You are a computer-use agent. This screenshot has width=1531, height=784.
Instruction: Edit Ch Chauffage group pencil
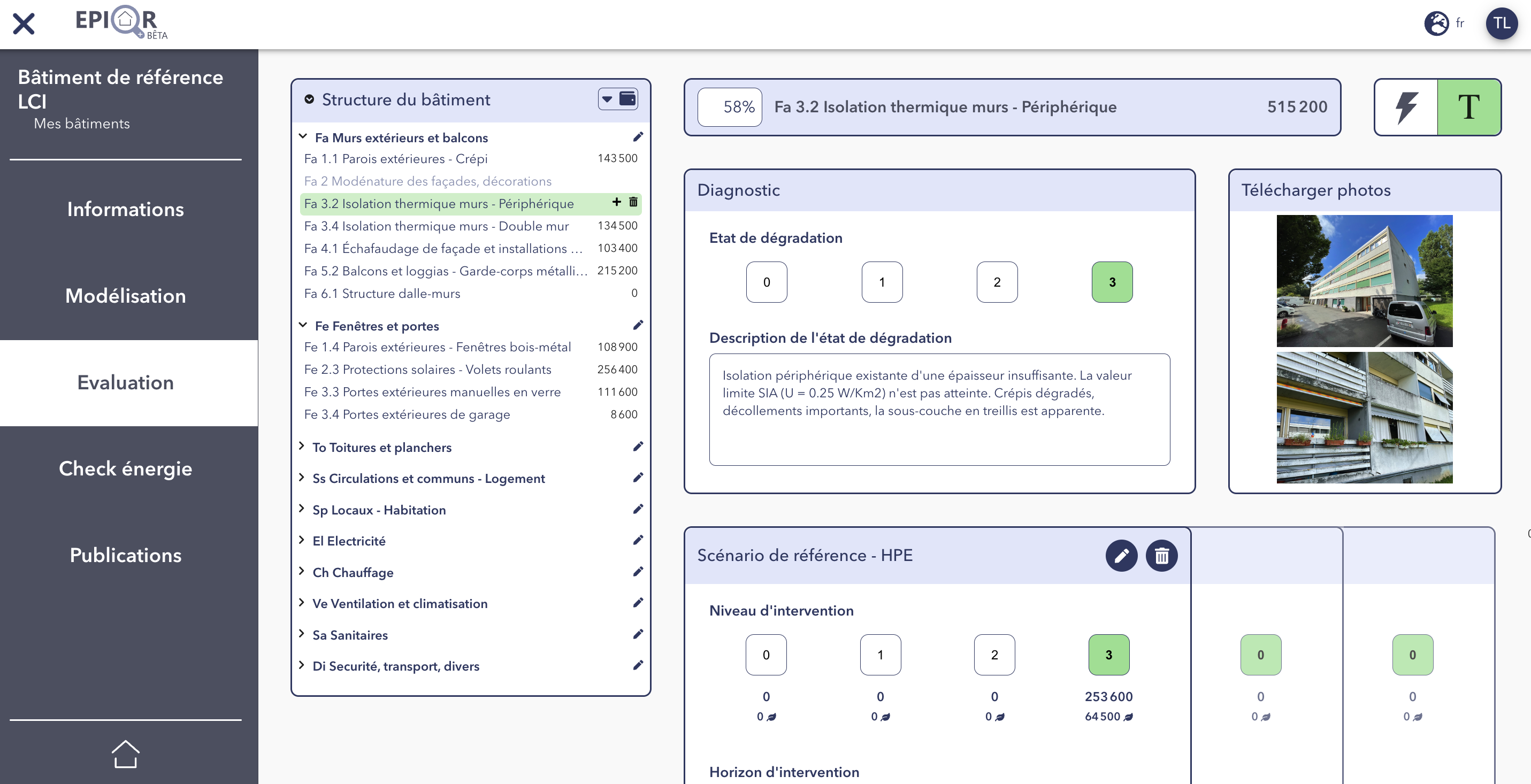638,571
